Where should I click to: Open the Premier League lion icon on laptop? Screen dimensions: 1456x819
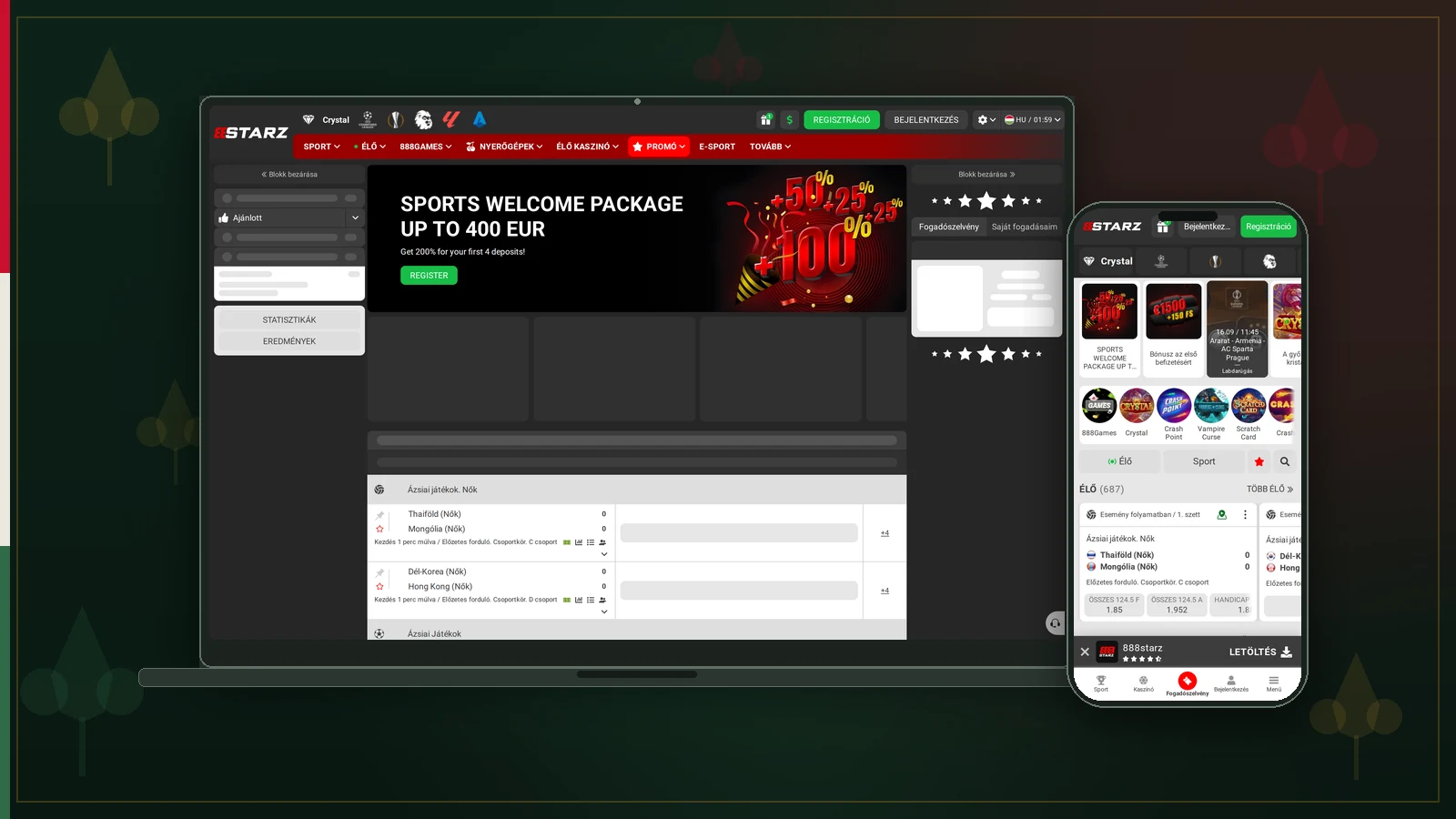point(423,119)
